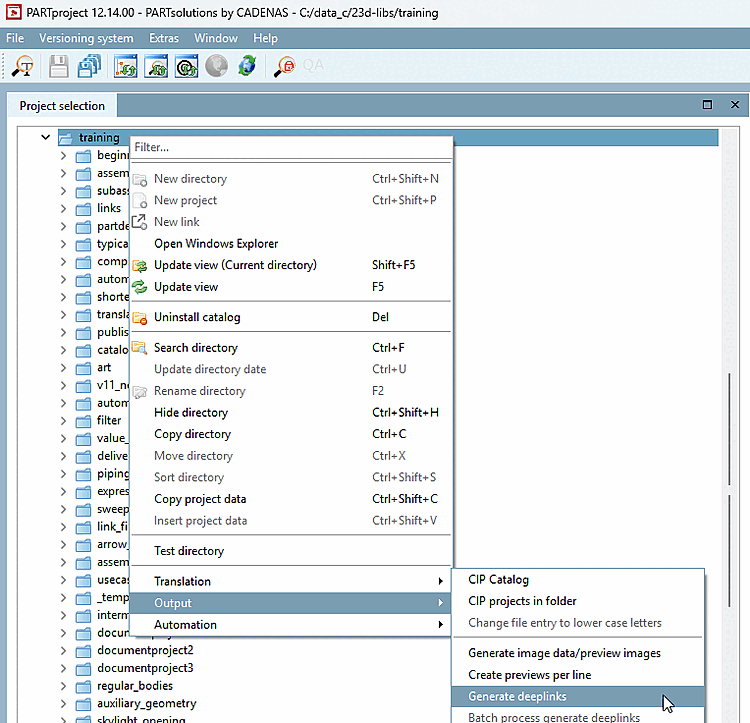Expand the regular_bodies folder

(x=63, y=686)
